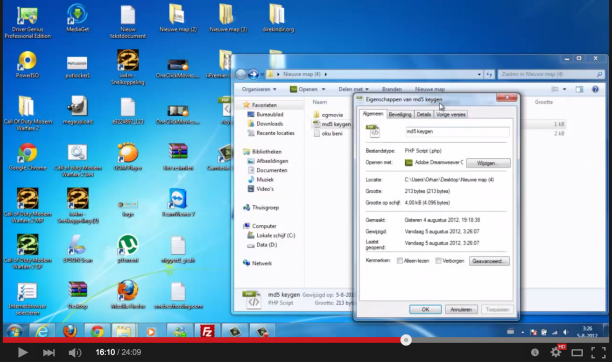Open the view options dropdown arrow
Viewport: 612px width, 362px height.
(564, 89)
